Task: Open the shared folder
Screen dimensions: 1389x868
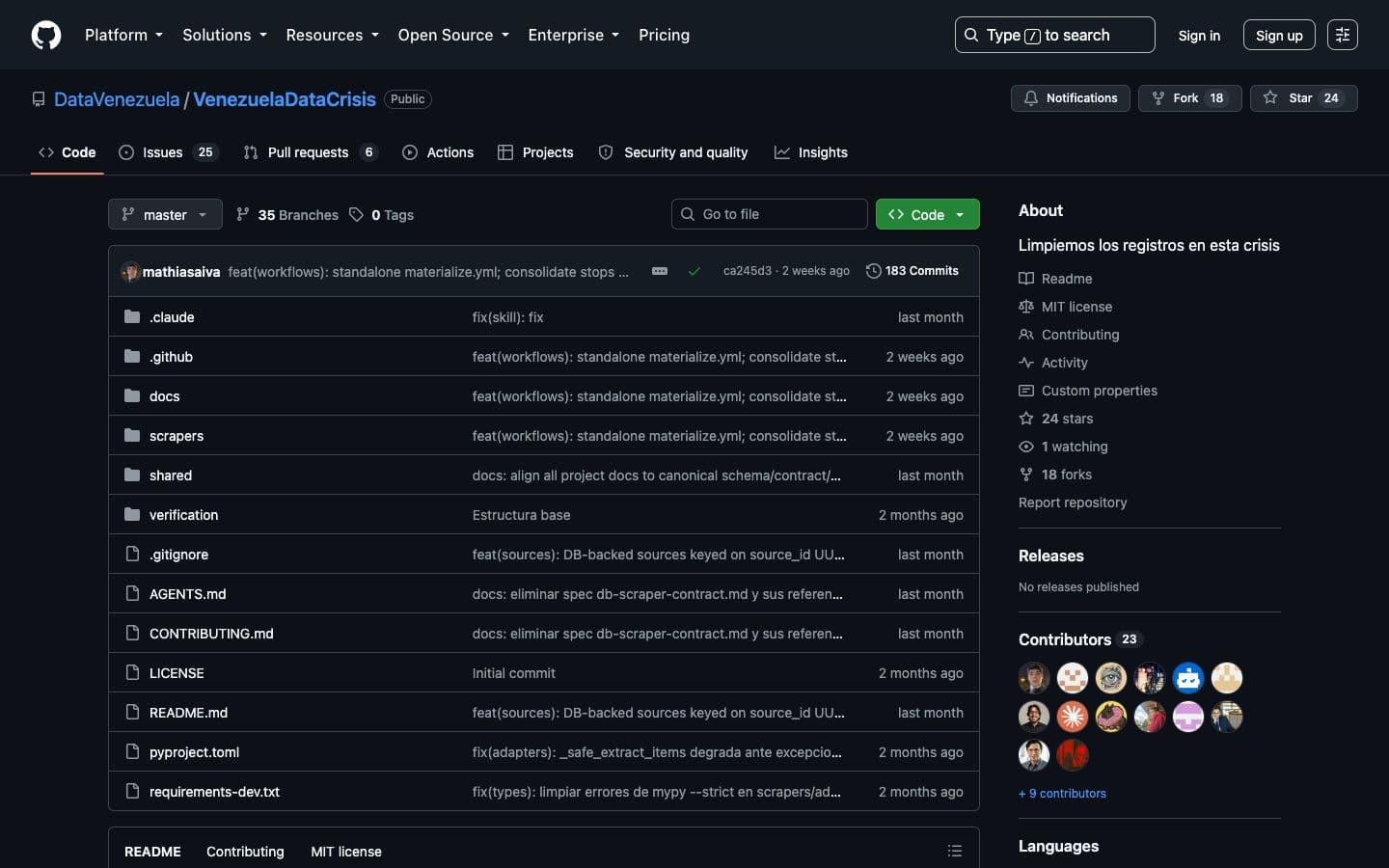Action: tap(171, 475)
